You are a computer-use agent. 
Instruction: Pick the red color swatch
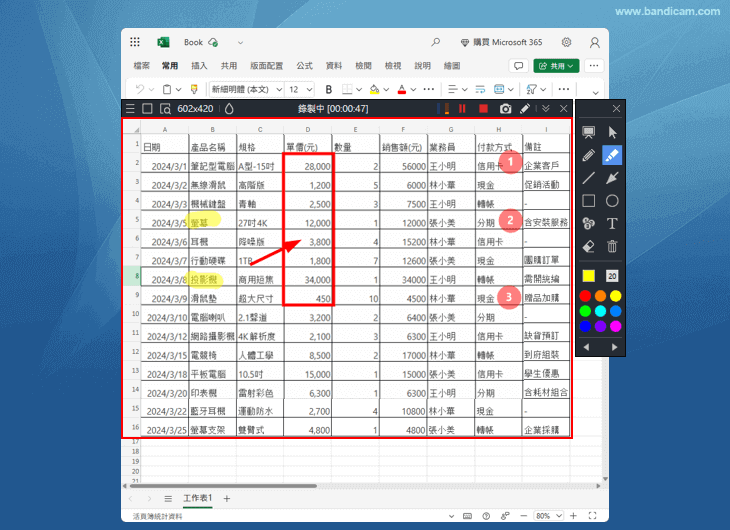click(x=585, y=296)
